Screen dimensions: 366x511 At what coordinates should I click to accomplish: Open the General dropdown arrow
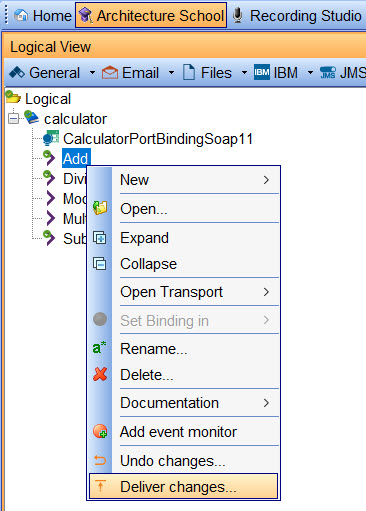(92, 72)
